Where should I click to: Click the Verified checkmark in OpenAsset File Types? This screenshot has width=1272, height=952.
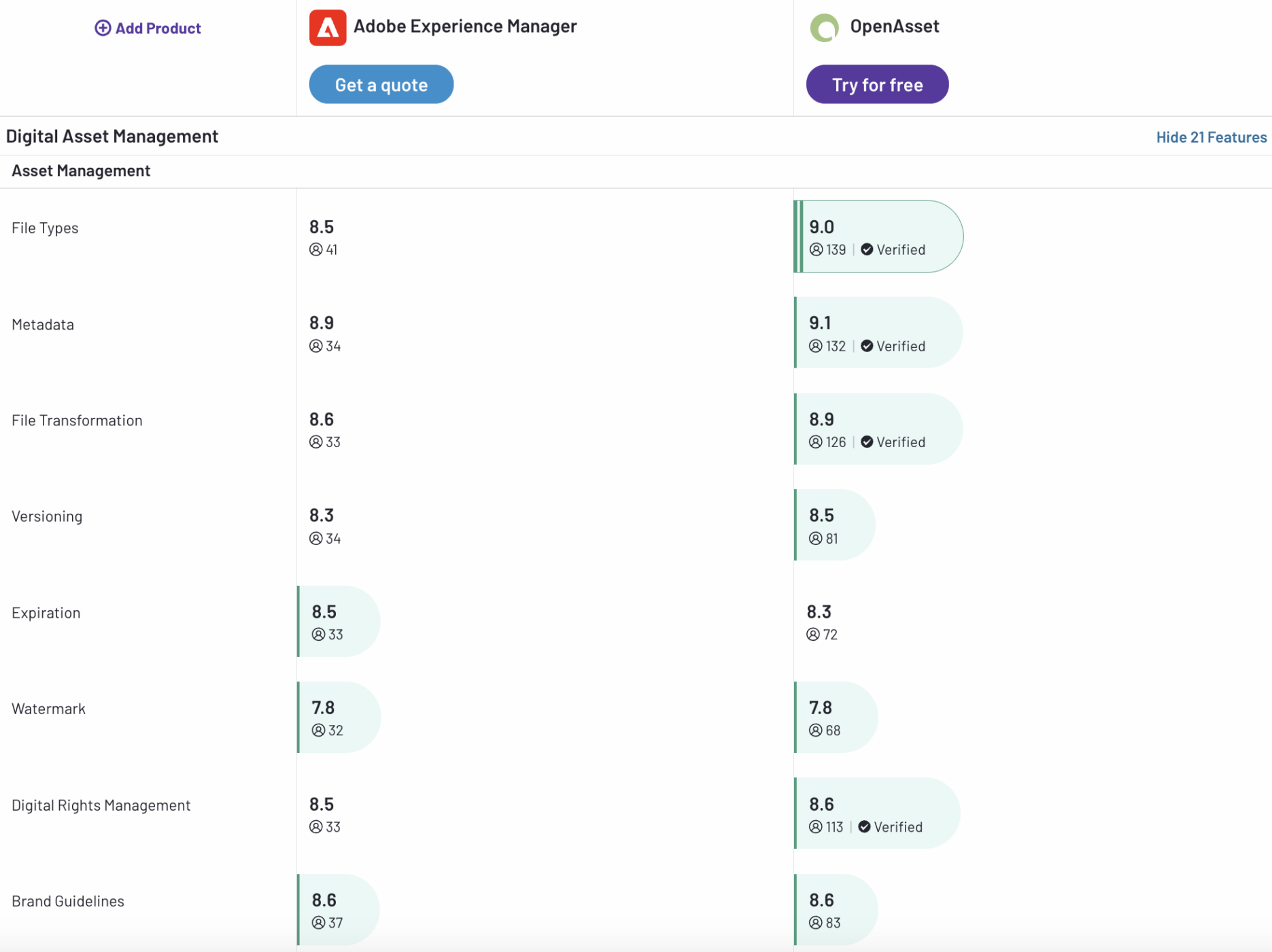click(867, 249)
